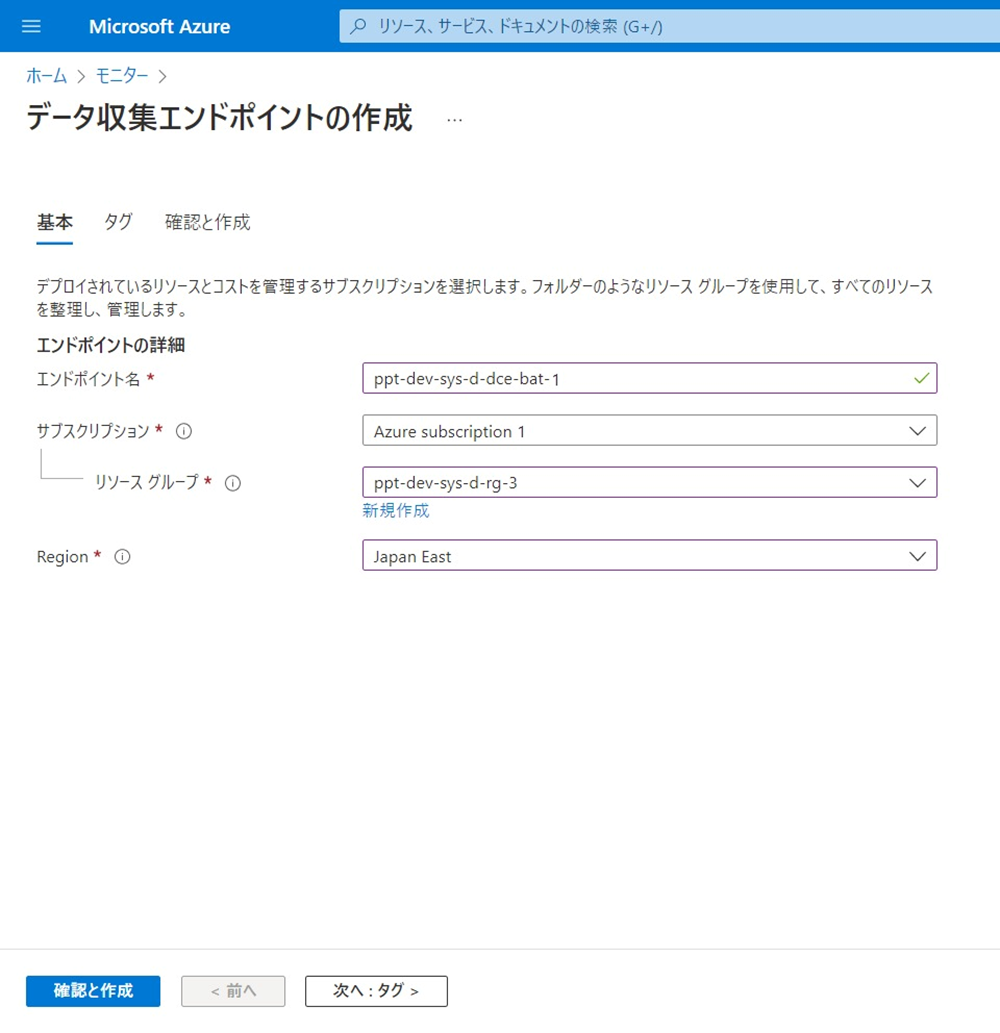Image resolution: width=1000 pixels, height=1033 pixels.
Task: Click the info icon beside Region
Action: (x=123, y=557)
